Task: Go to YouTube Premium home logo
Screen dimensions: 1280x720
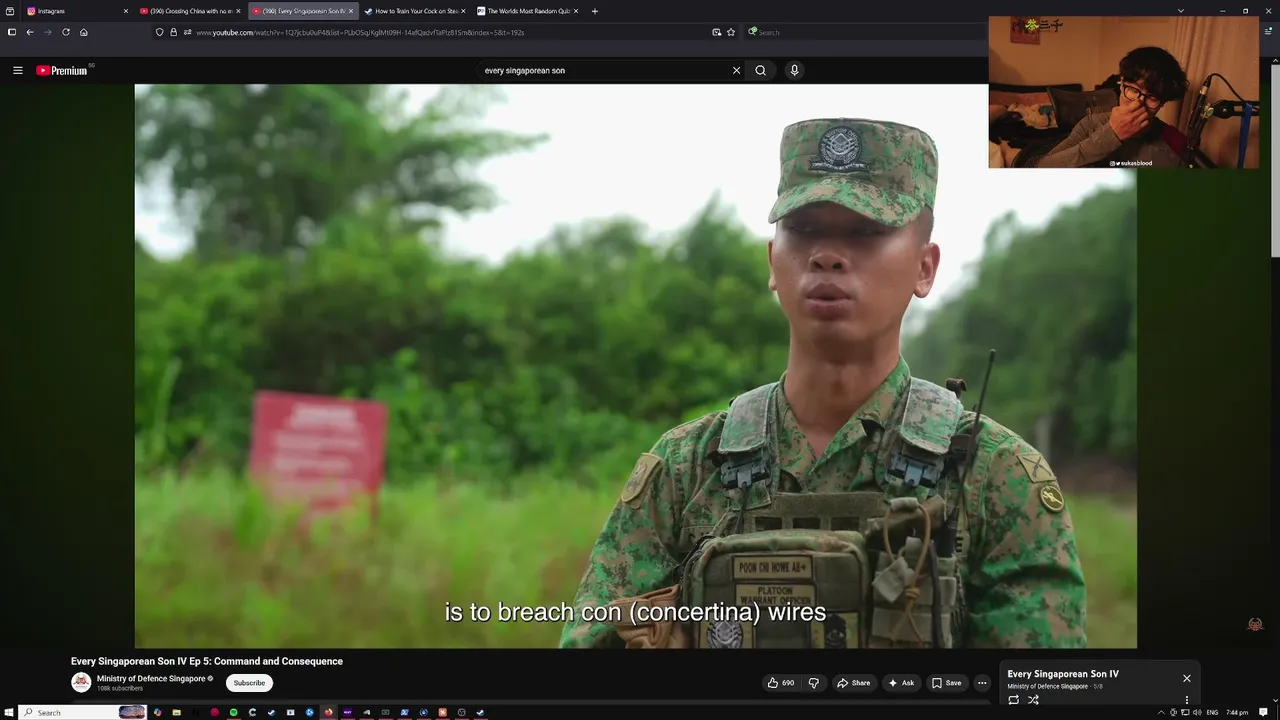Action: tap(62, 70)
